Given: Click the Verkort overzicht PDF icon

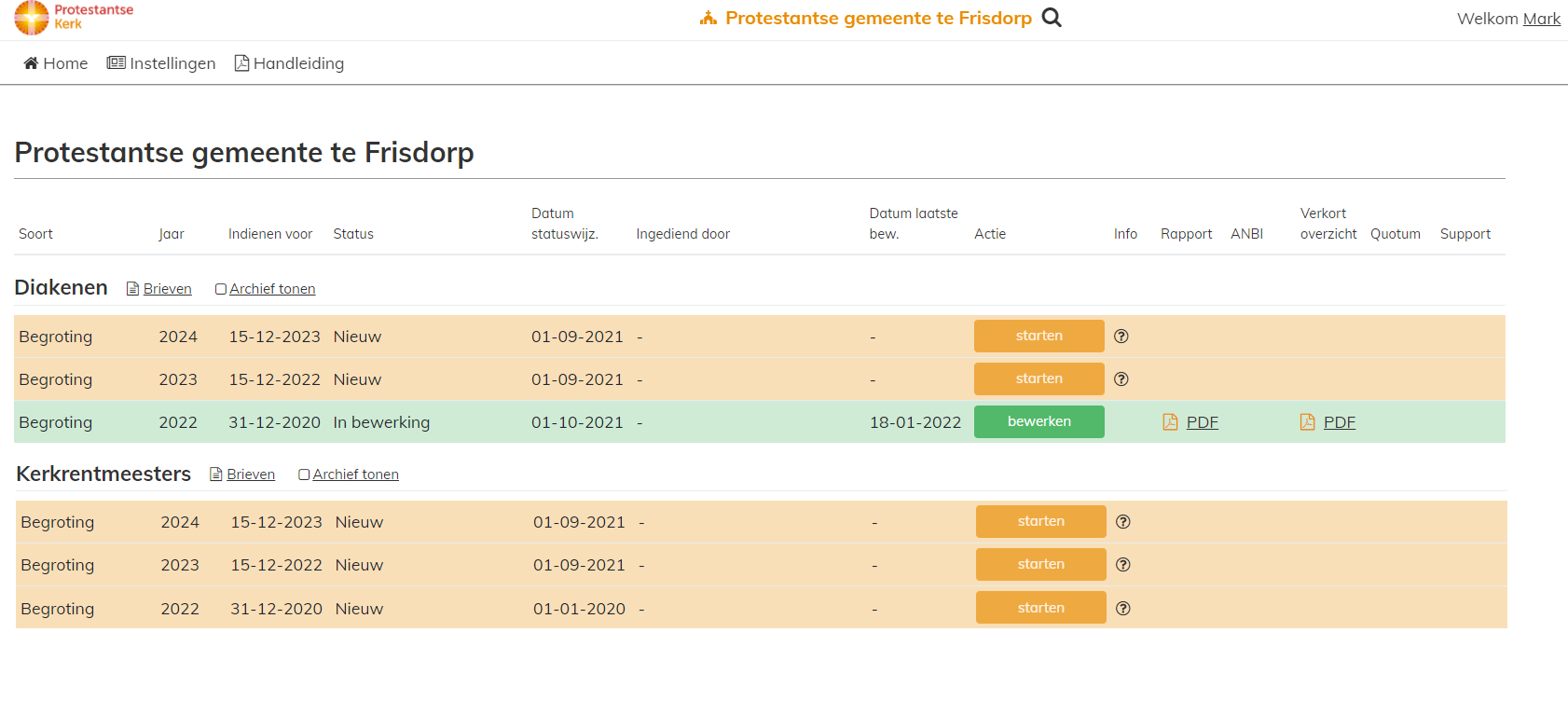Looking at the screenshot, I should (x=1308, y=422).
